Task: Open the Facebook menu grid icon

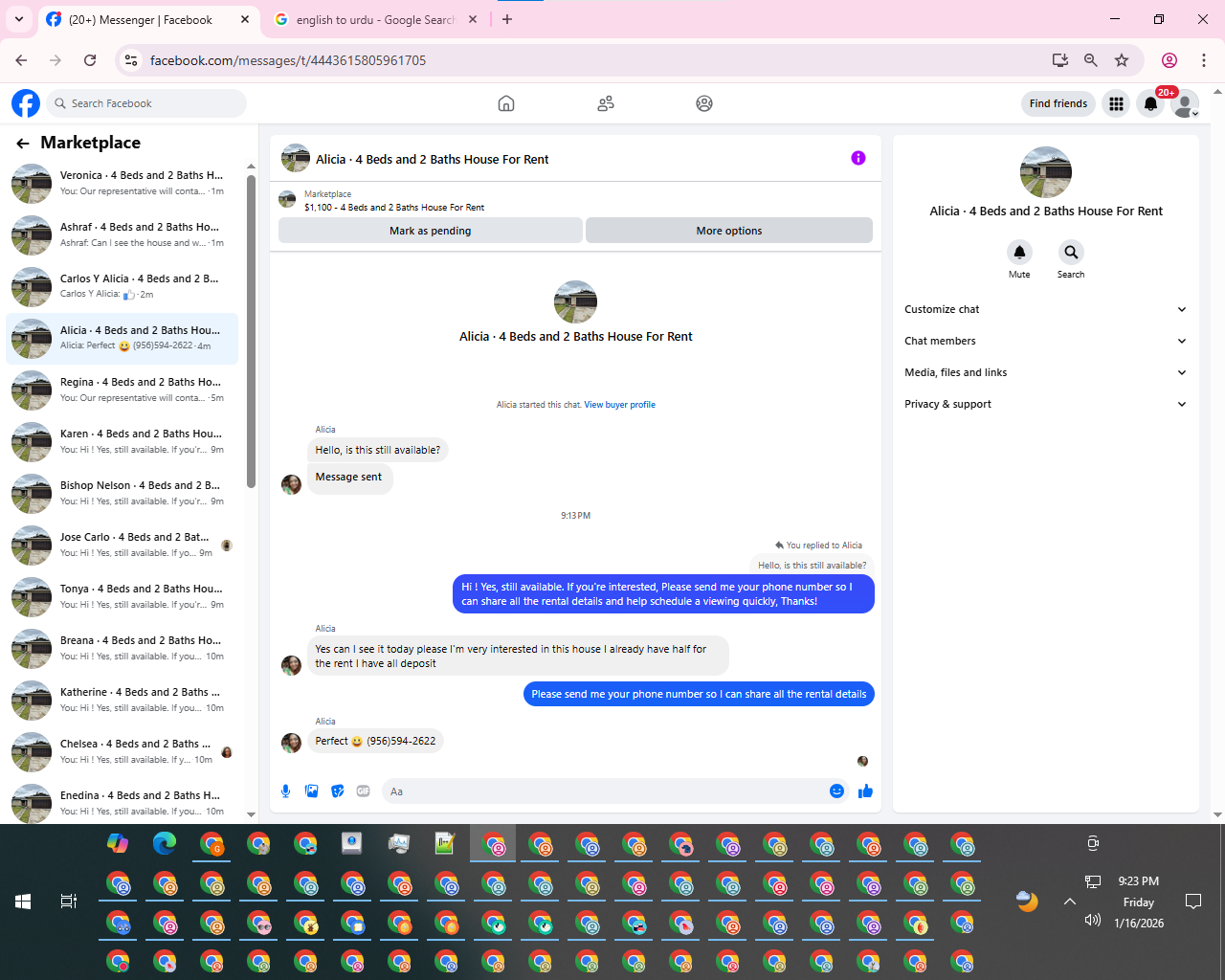Action: [x=1116, y=103]
